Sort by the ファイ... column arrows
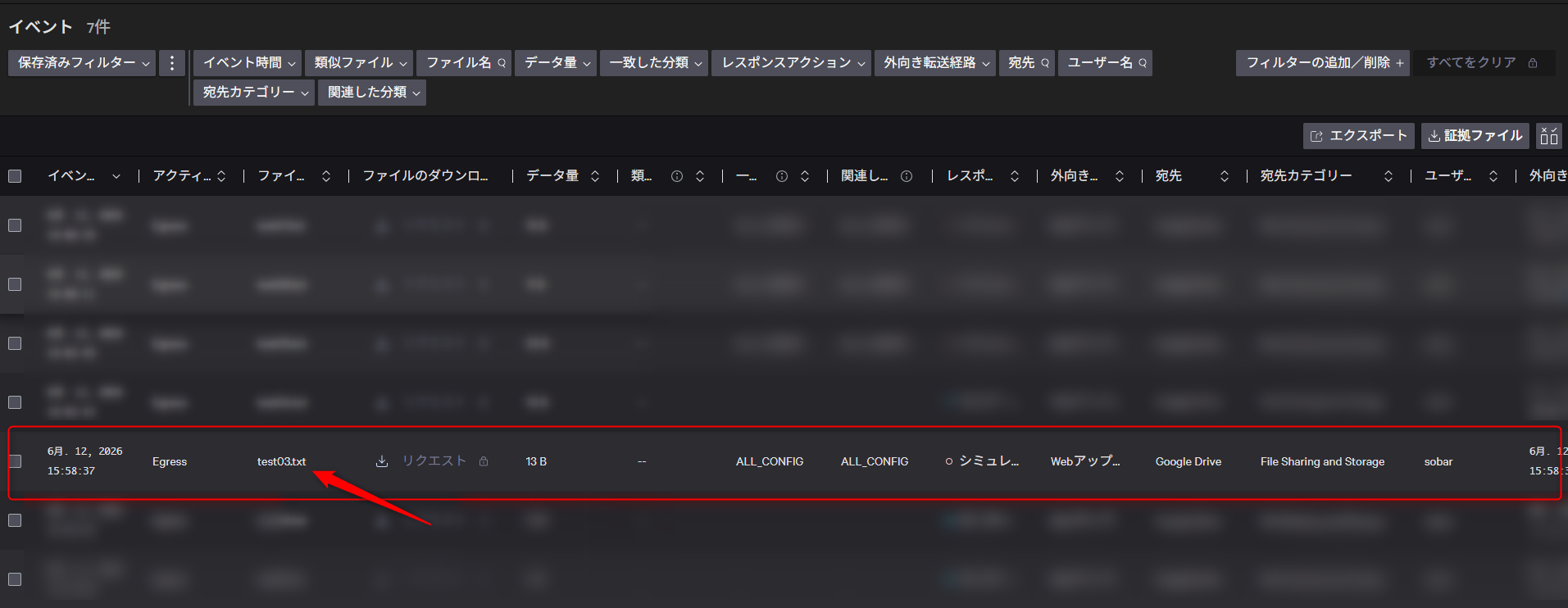 [x=326, y=176]
